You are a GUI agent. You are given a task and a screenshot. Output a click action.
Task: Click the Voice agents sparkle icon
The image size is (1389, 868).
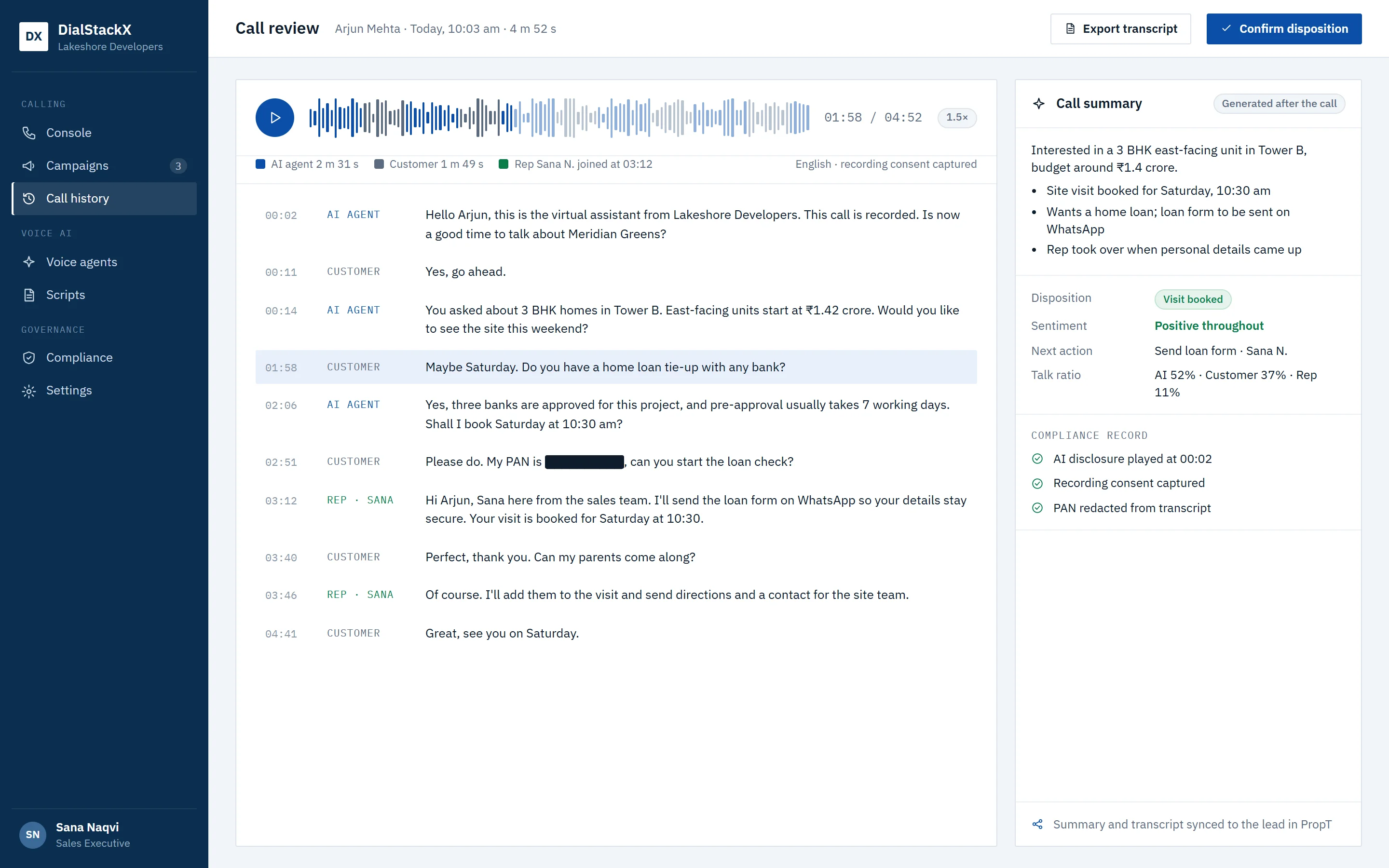(29, 262)
